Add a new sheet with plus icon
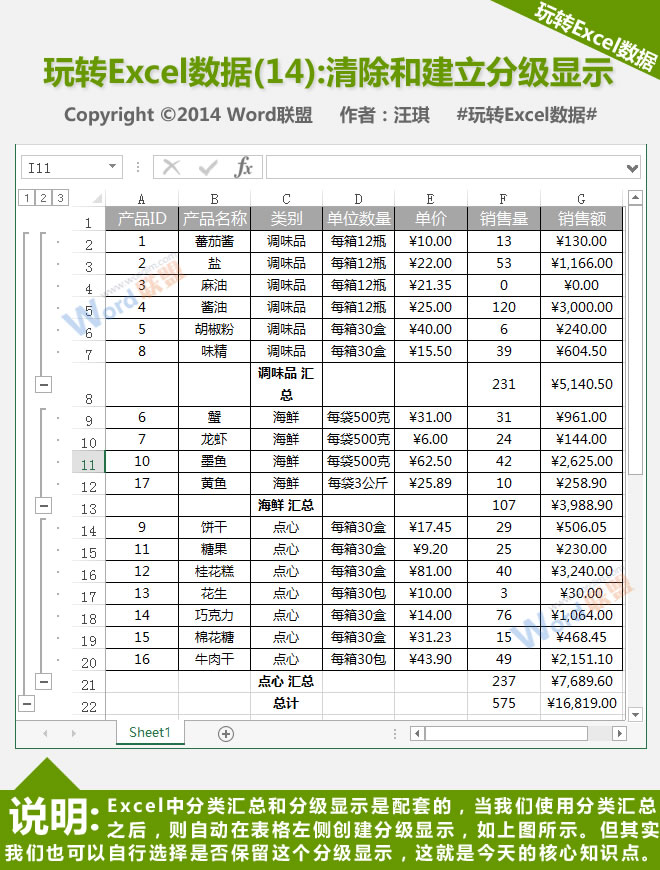The height and width of the screenshot is (870, 660). click(x=226, y=733)
